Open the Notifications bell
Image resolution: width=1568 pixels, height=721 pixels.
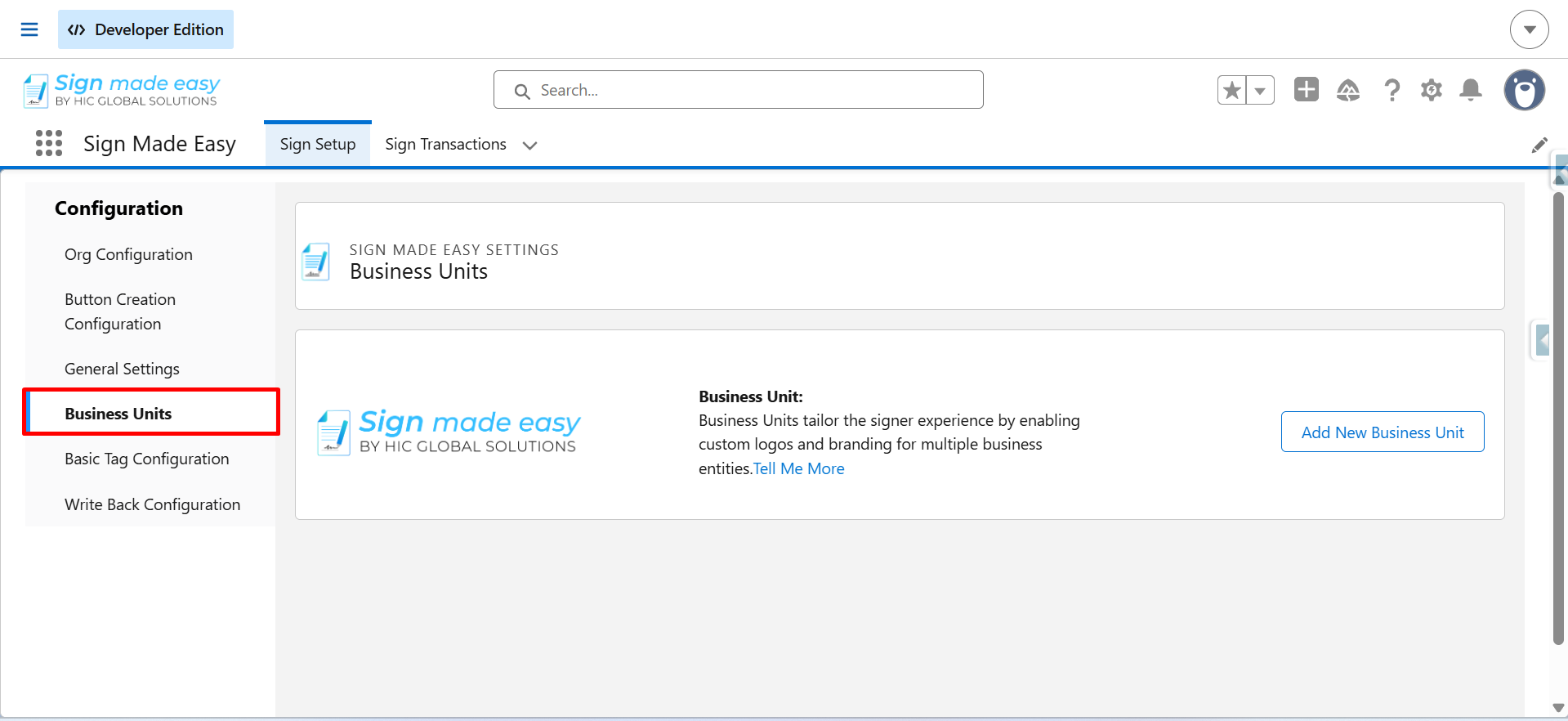[x=1471, y=90]
